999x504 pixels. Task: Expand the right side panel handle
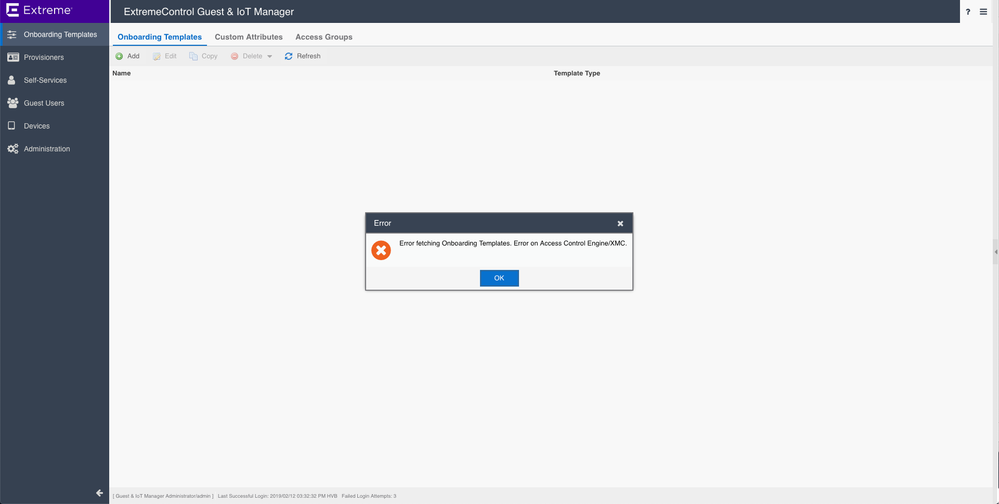pos(995,252)
